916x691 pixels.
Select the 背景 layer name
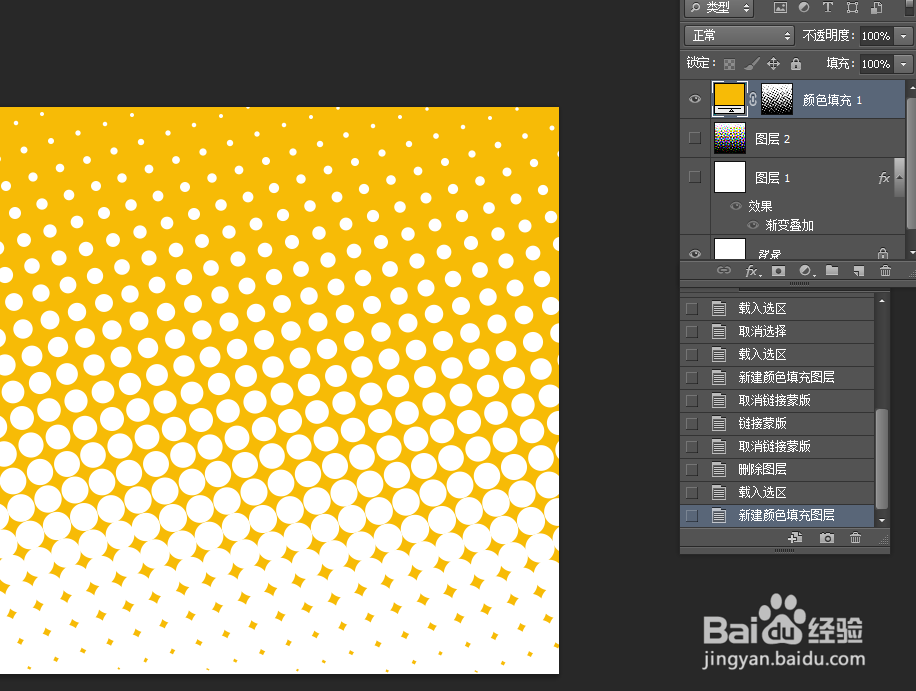[x=769, y=254]
